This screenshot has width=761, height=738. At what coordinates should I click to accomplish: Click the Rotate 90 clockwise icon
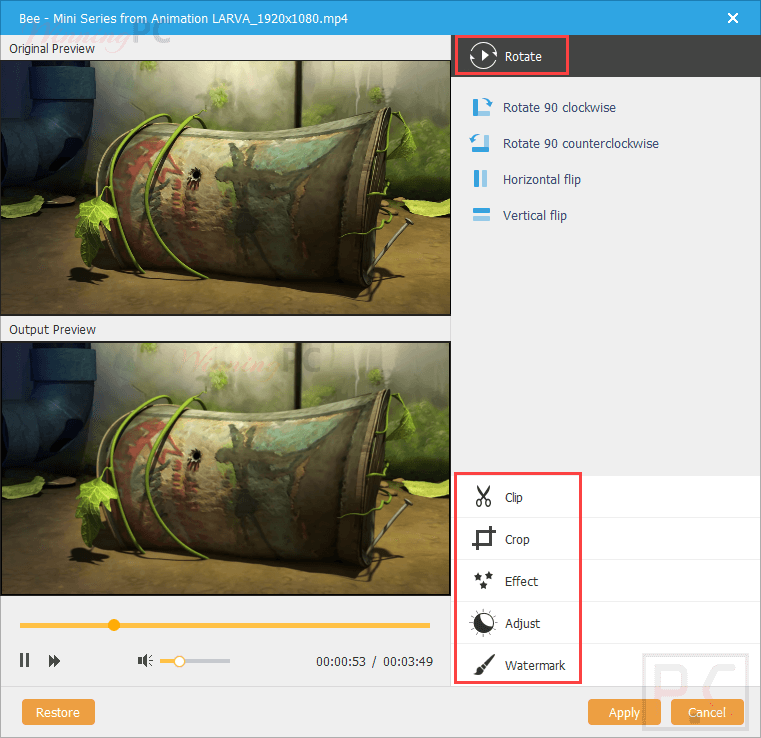pos(482,107)
